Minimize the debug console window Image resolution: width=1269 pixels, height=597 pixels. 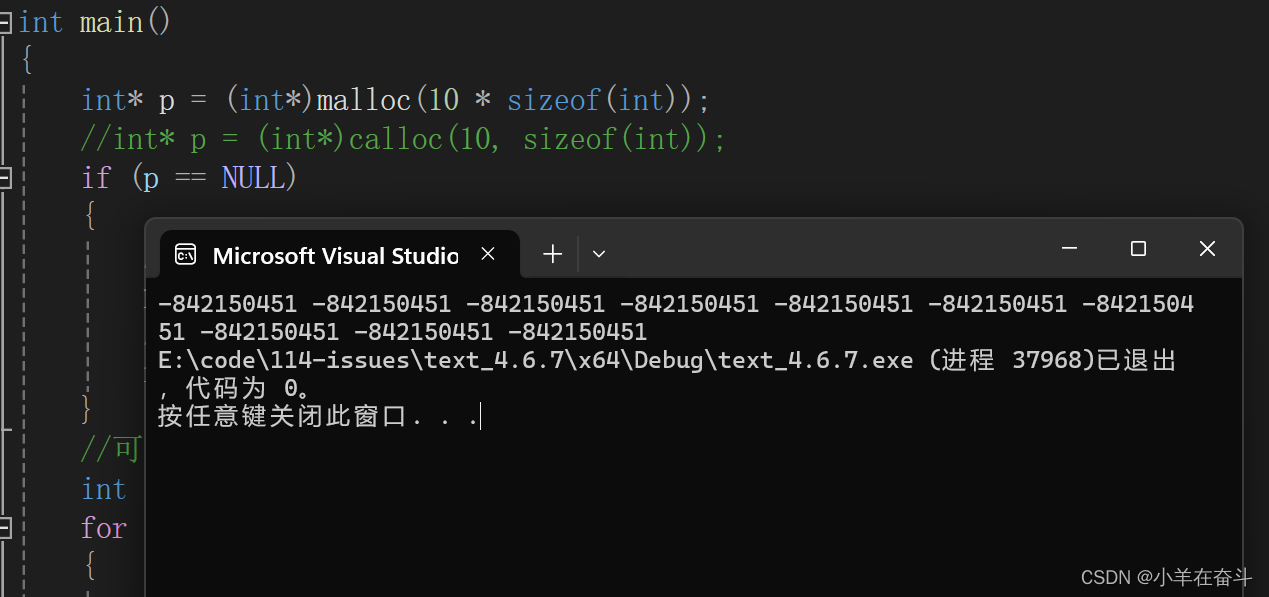click(1070, 248)
